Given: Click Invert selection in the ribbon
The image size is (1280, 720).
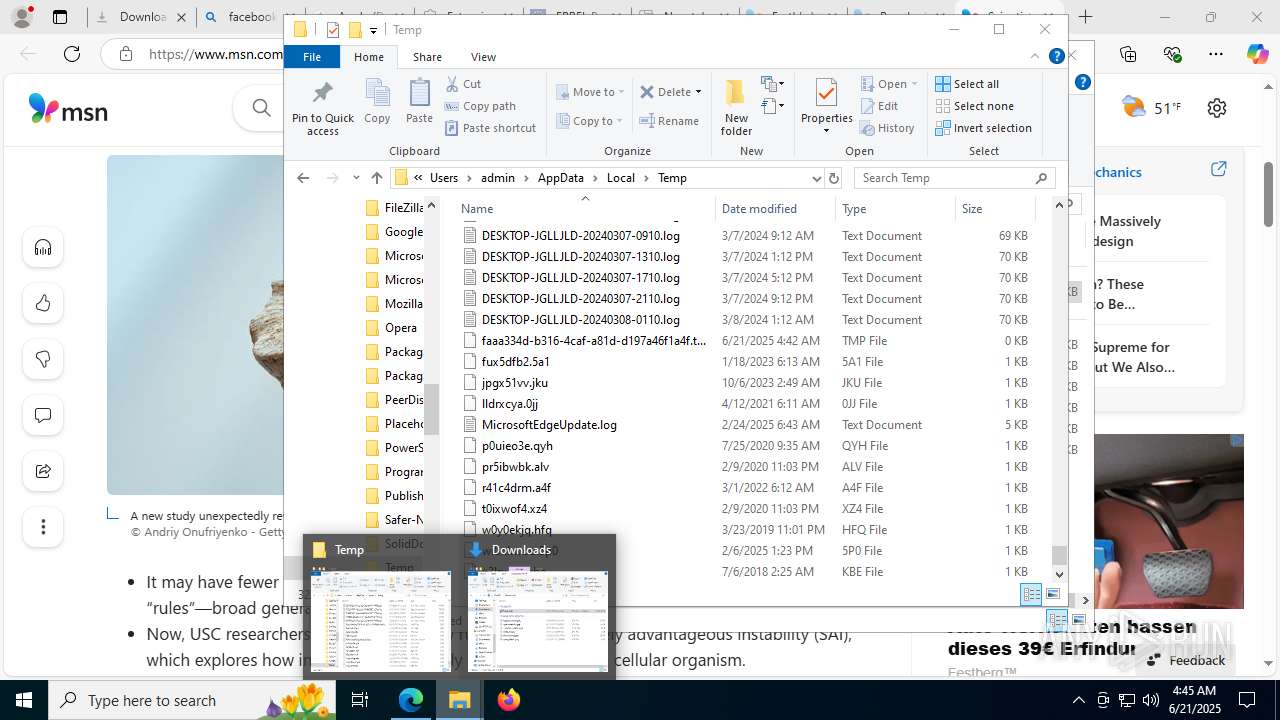Looking at the screenshot, I should [x=983, y=128].
